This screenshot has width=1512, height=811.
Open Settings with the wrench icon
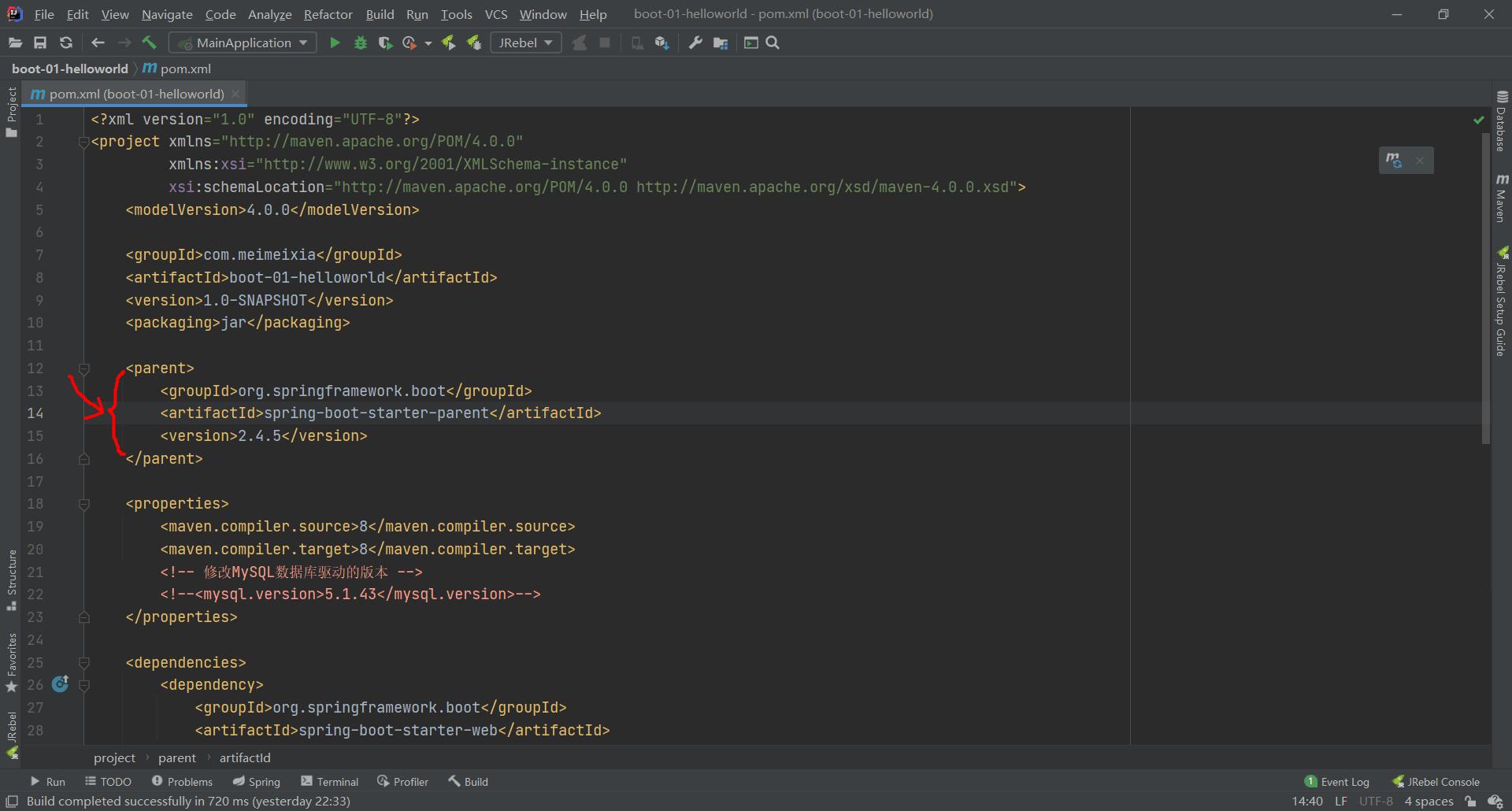695,43
